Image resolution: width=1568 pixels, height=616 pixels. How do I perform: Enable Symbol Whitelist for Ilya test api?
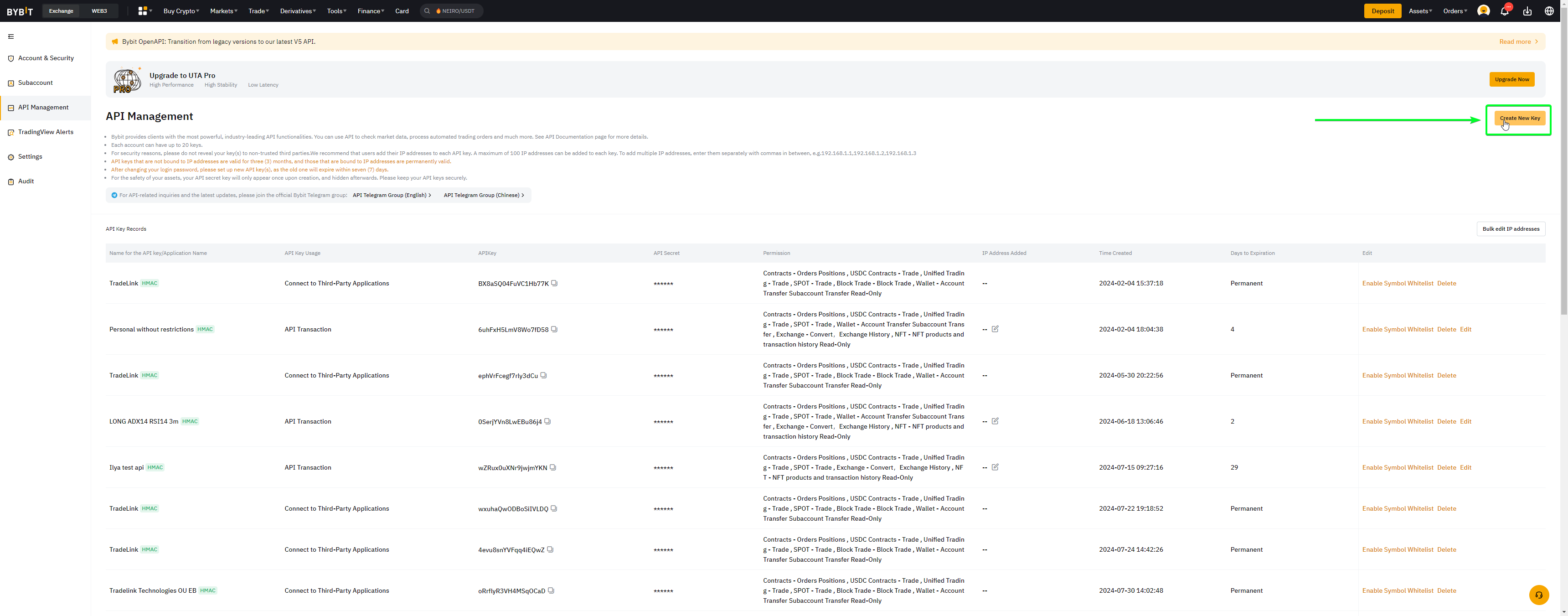1398,467
